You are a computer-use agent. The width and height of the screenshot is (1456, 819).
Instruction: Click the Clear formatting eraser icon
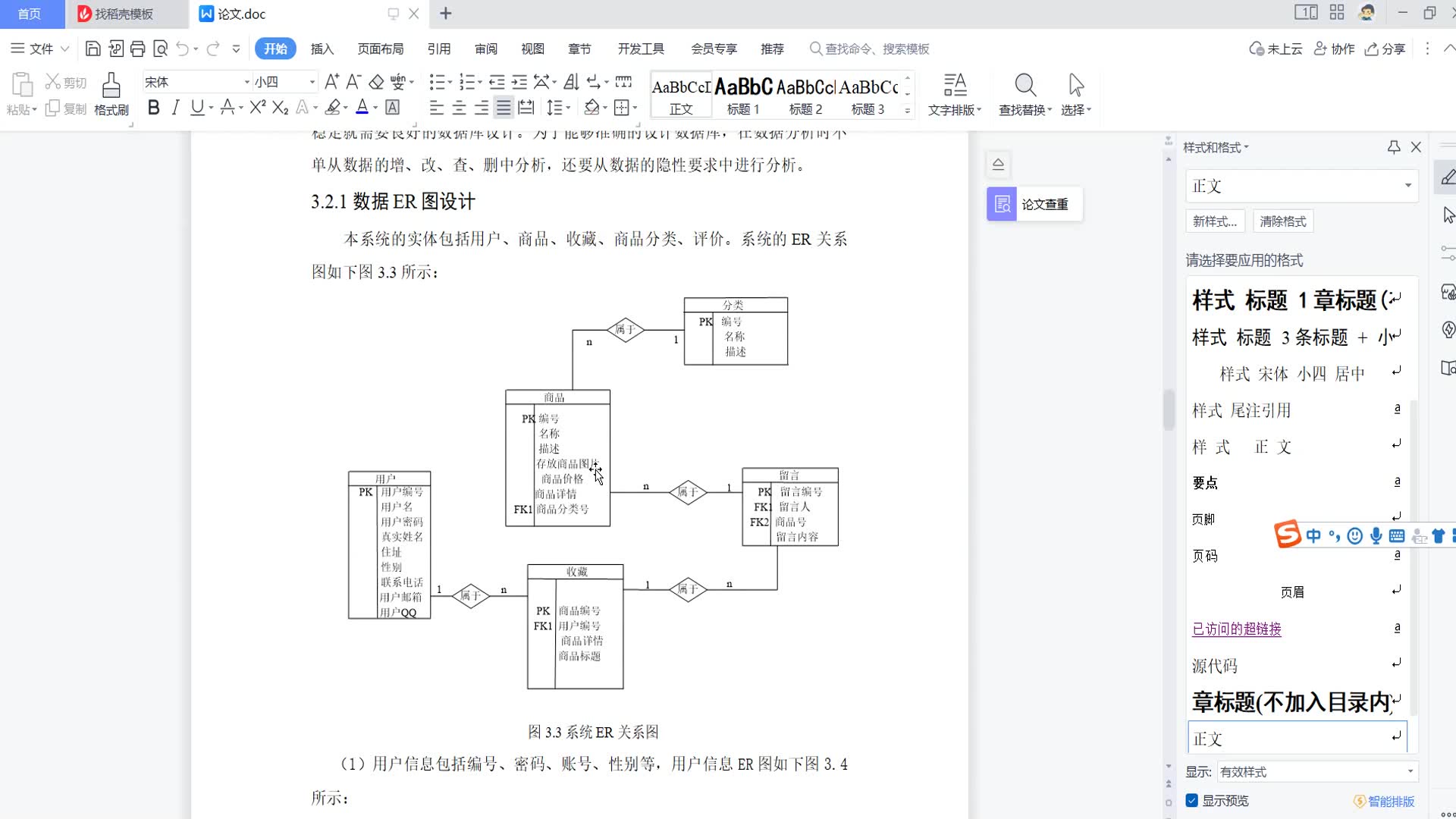(x=376, y=82)
